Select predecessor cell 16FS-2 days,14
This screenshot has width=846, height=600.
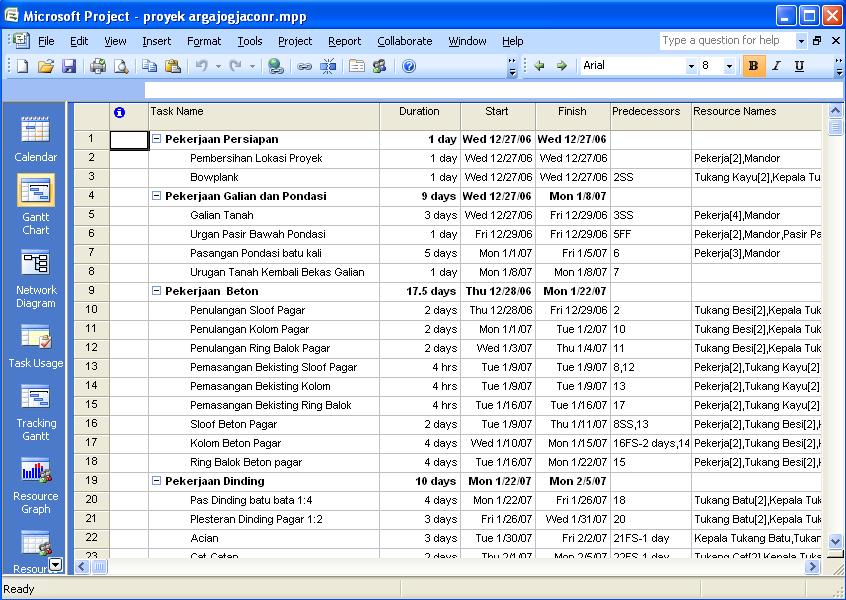click(651, 444)
